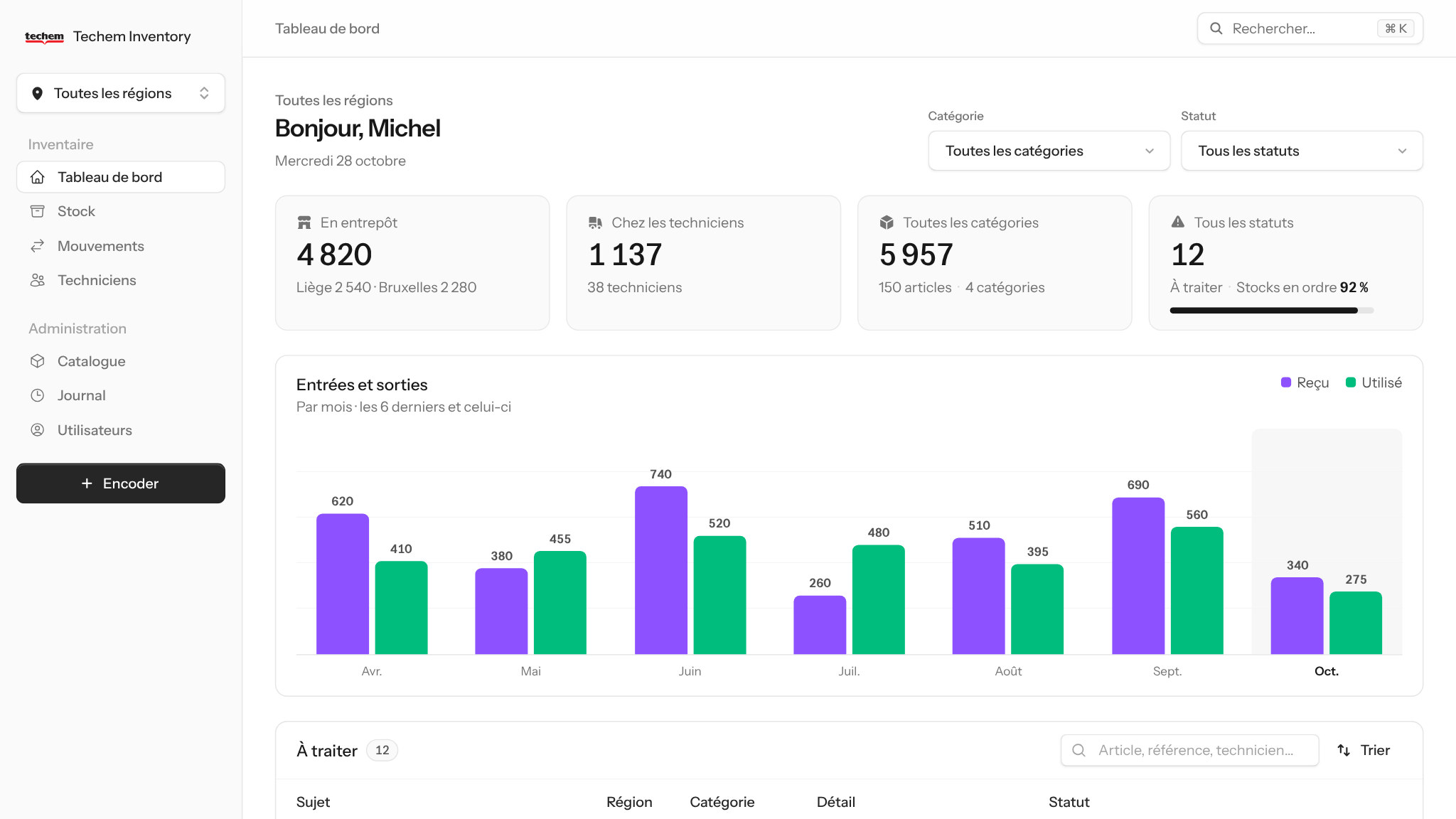Screen dimensions: 1456x819
Task: Toggle the Utilisé legend swatch
Action: coord(1351,382)
